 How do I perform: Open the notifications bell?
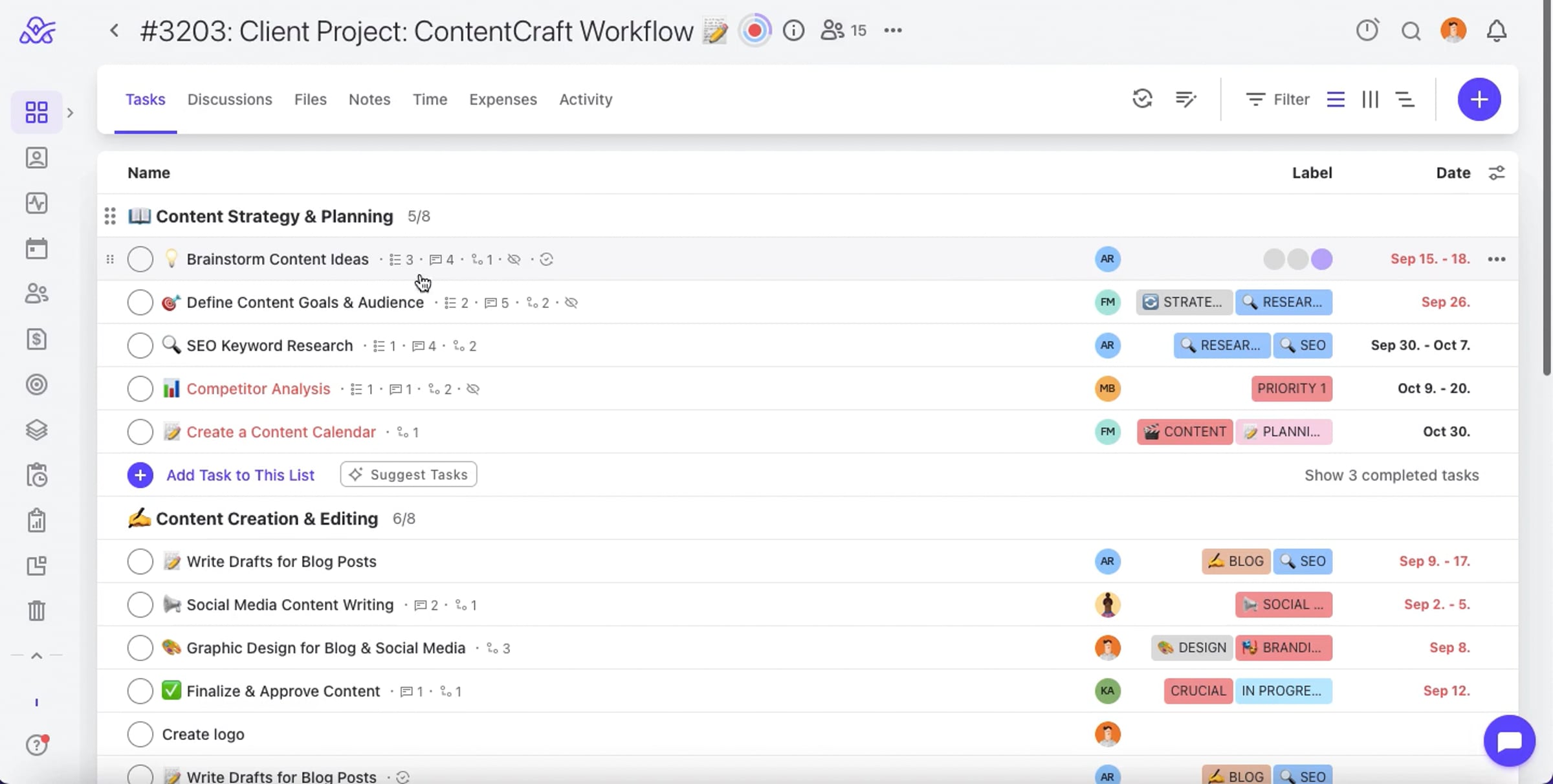click(1497, 31)
